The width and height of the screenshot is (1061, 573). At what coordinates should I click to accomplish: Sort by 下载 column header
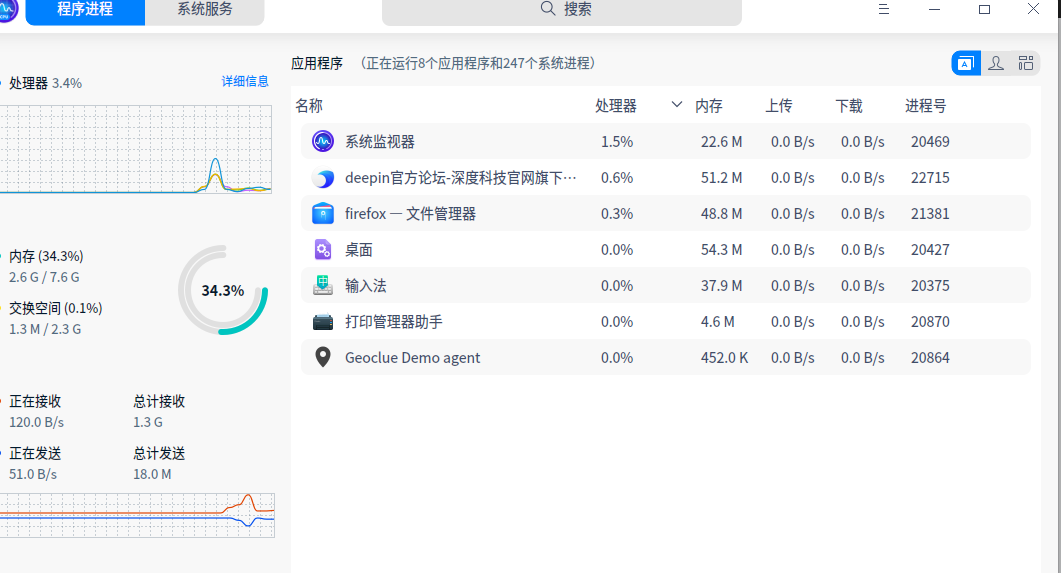pyautogui.click(x=849, y=106)
